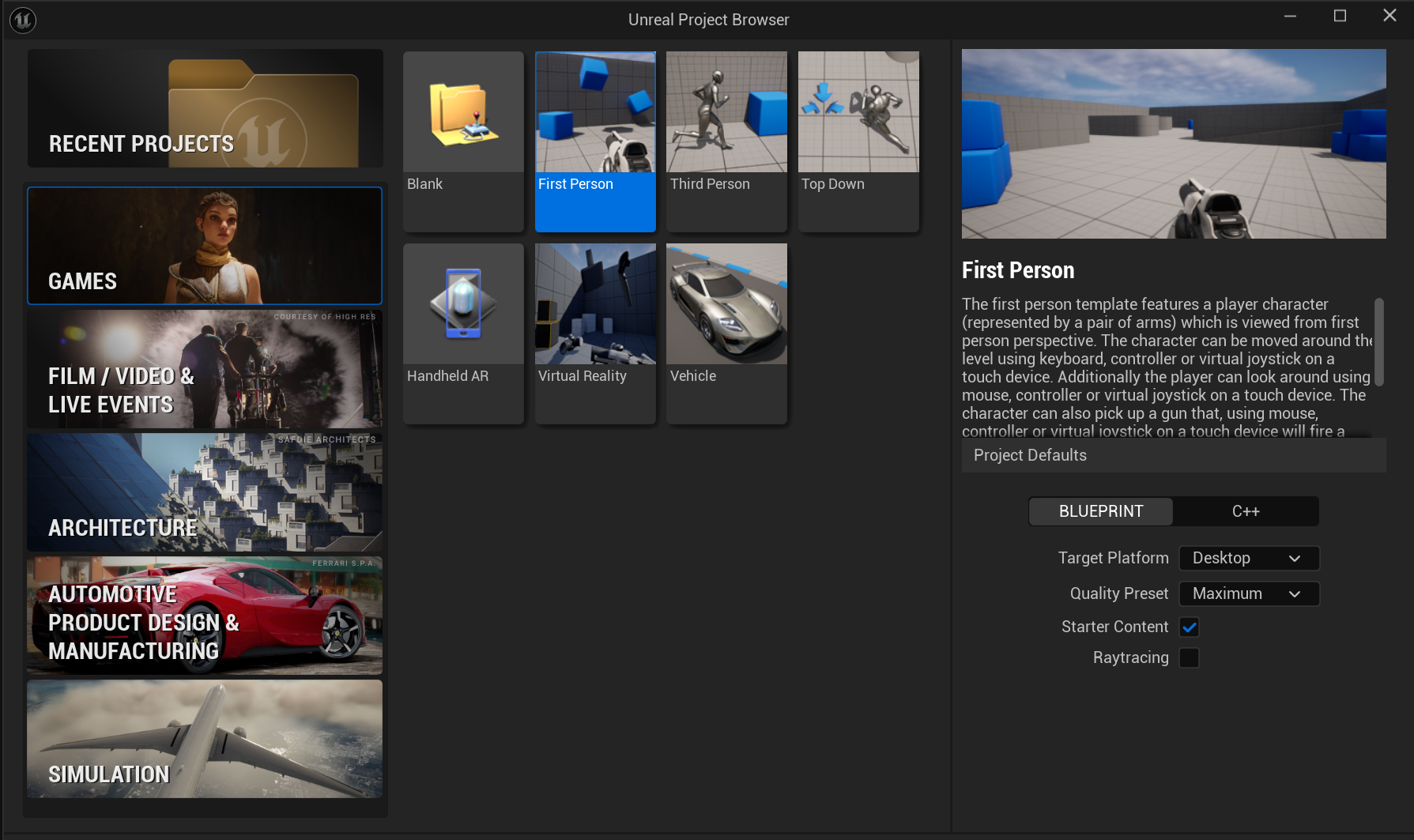Image resolution: width=1414 pixels, height=840 pixels.
Task: Open Film / Video & Live Events category
Action: coord(205,369)
